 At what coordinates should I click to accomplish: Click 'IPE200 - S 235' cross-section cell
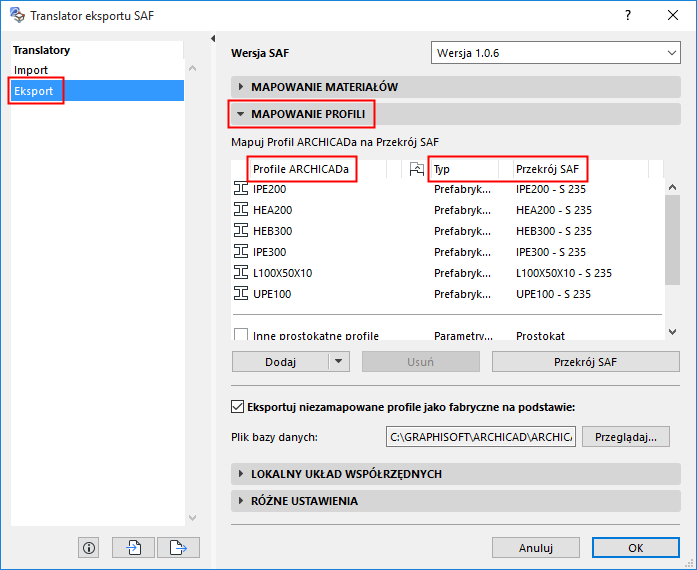coord(551,189)
